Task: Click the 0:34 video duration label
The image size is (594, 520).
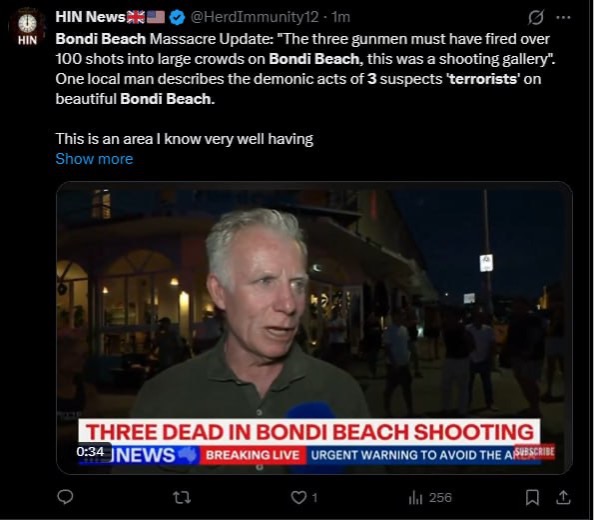Action: coord(90,451)
